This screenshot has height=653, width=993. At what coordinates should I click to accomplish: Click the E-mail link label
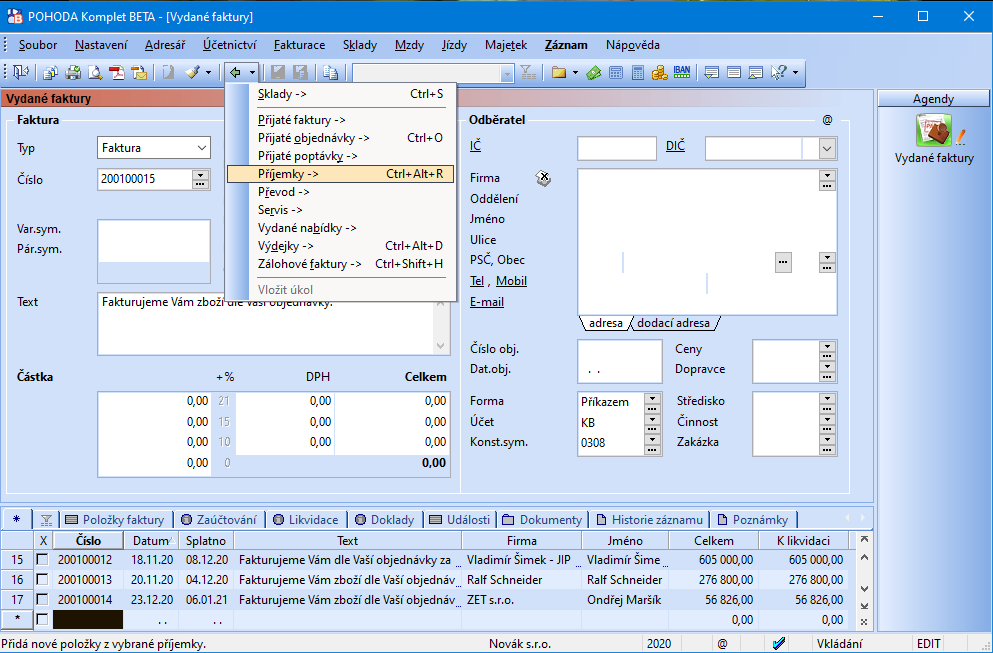click(487, 302)
